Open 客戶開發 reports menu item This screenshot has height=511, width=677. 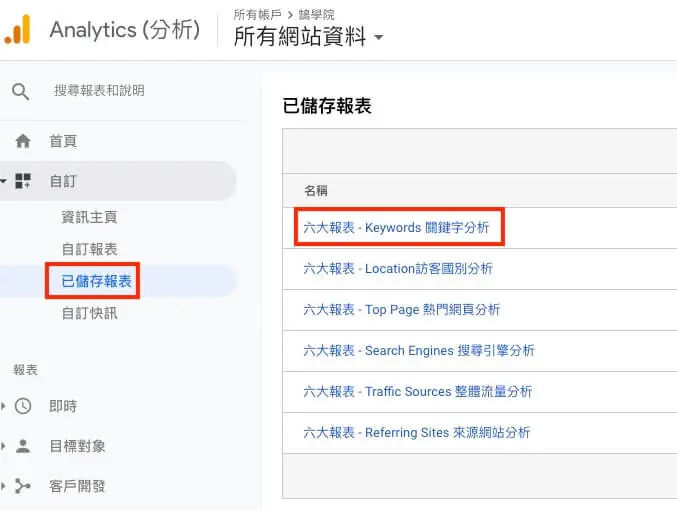pyautogui.click(x=77, y=486)
